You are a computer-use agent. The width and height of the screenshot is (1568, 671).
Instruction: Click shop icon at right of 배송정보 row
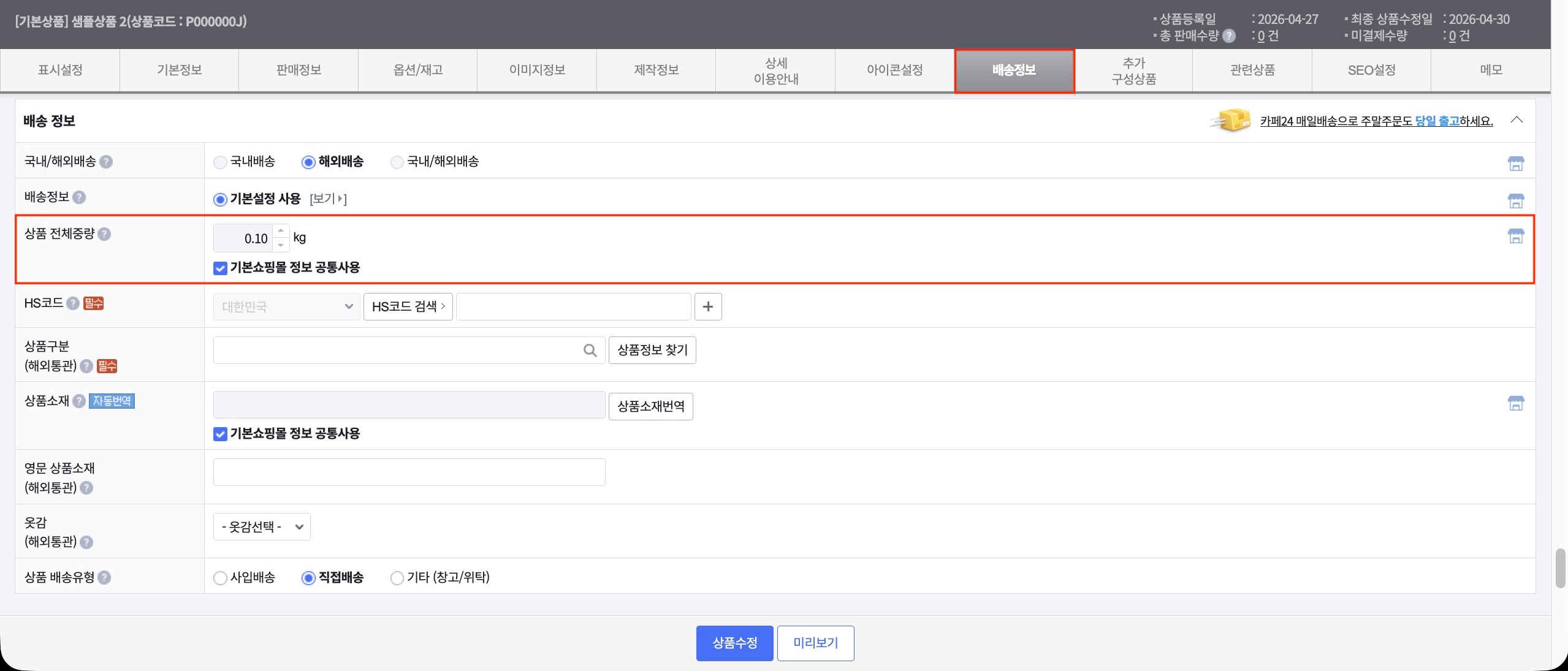pyautogui.click(x=1516, y=200)
